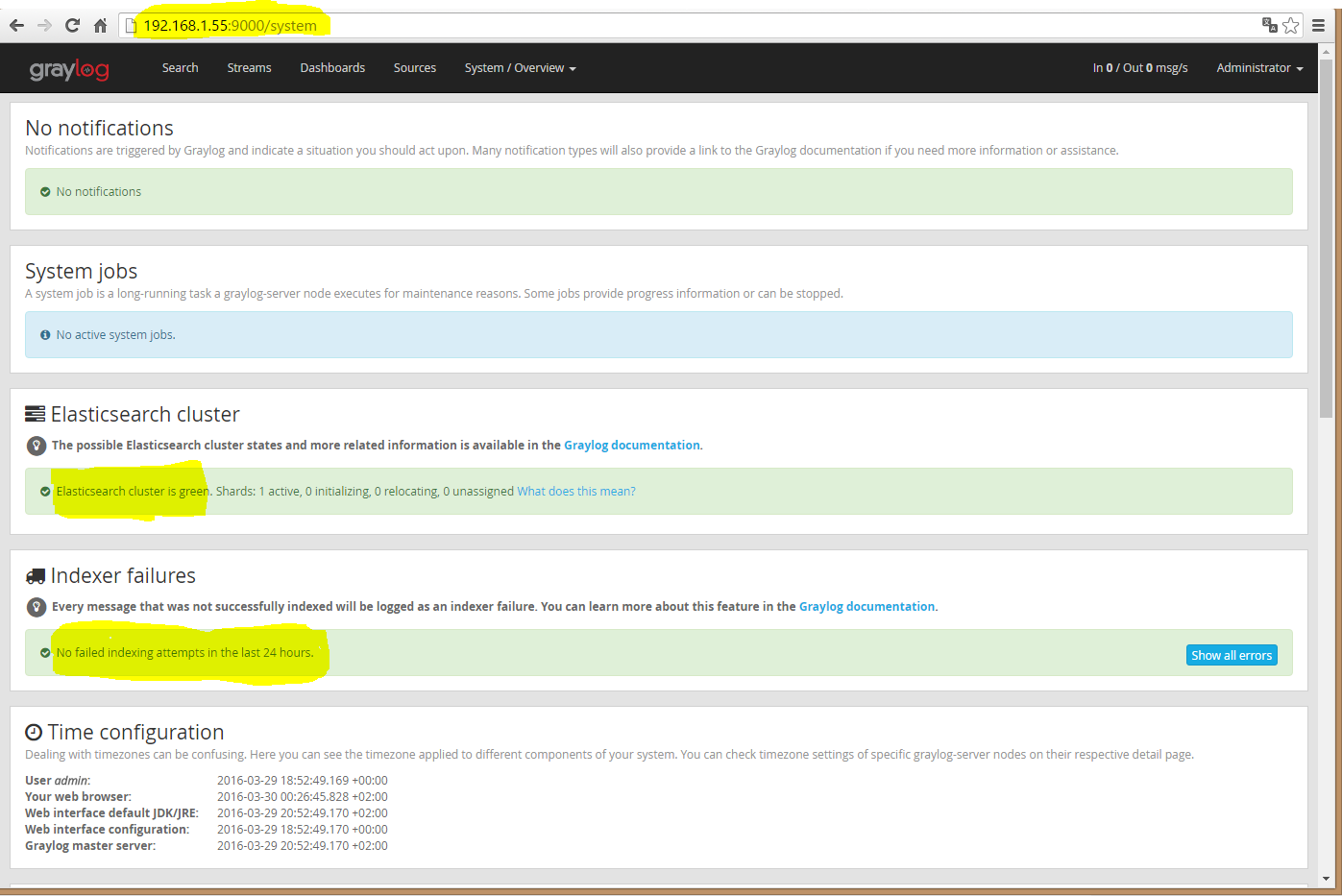Open Graylog documentation link under Elasticsearch cluster
The width and height of the screenshot is (1342, 896).
632,446
